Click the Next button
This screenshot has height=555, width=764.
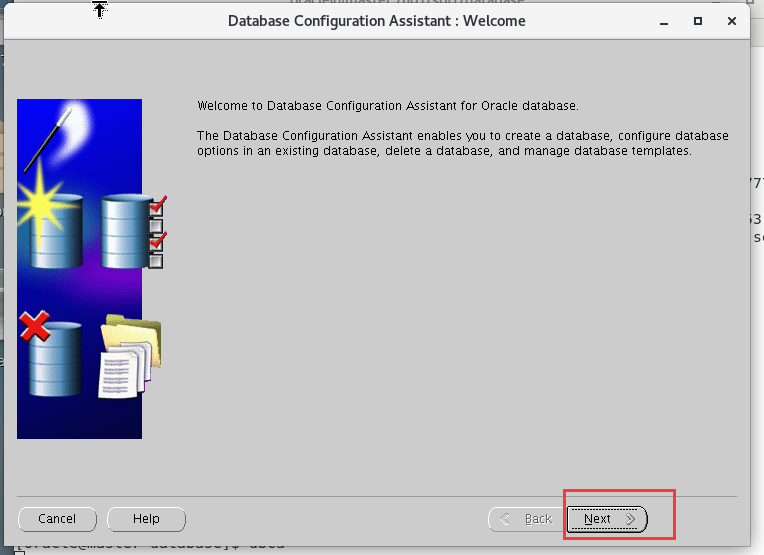pos(607,519)
